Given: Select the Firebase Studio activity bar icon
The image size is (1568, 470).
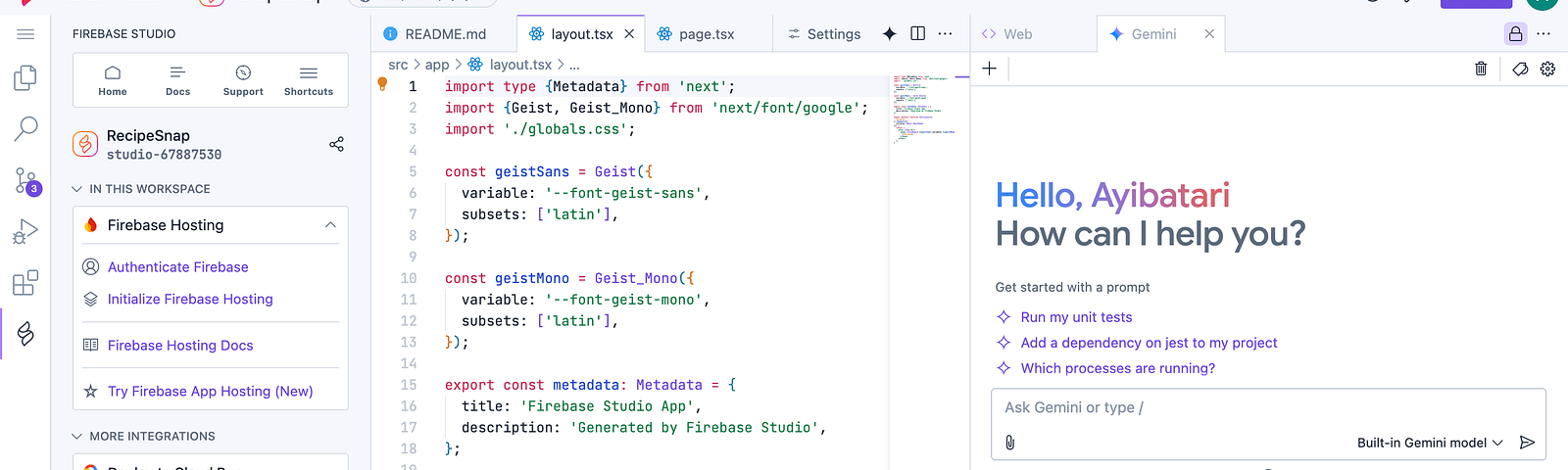Looking at the screenshot, I should coord(25,334).
